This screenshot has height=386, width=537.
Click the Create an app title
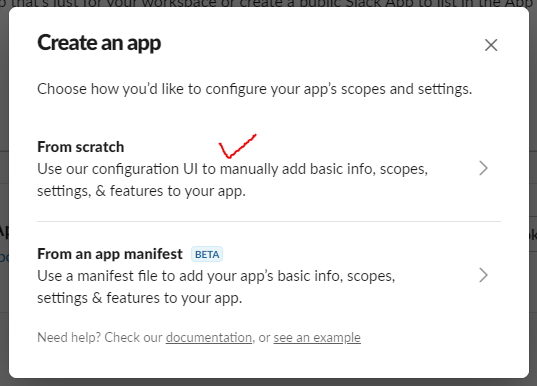99,43
